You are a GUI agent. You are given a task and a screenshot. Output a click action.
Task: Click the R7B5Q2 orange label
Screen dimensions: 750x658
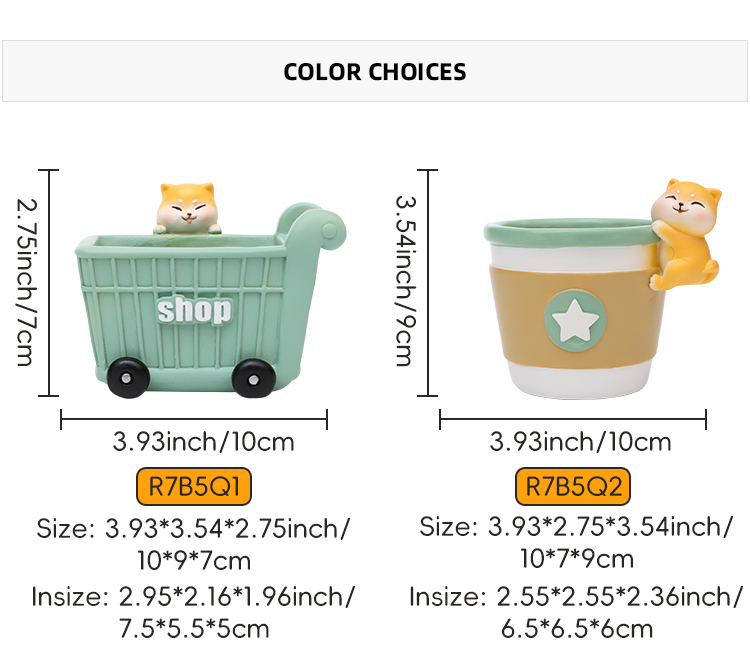point(573,487)
